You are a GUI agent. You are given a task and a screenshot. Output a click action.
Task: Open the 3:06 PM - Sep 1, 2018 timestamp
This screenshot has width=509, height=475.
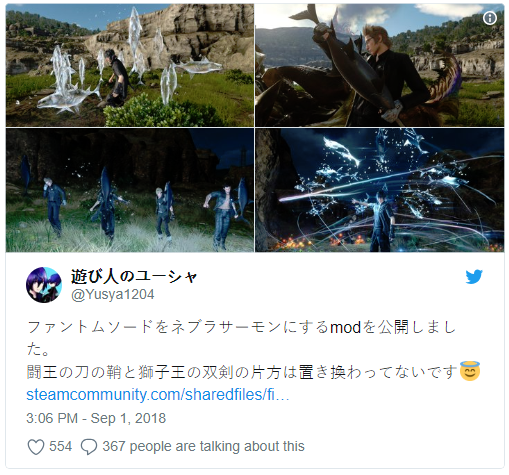[x=96, y=418]
